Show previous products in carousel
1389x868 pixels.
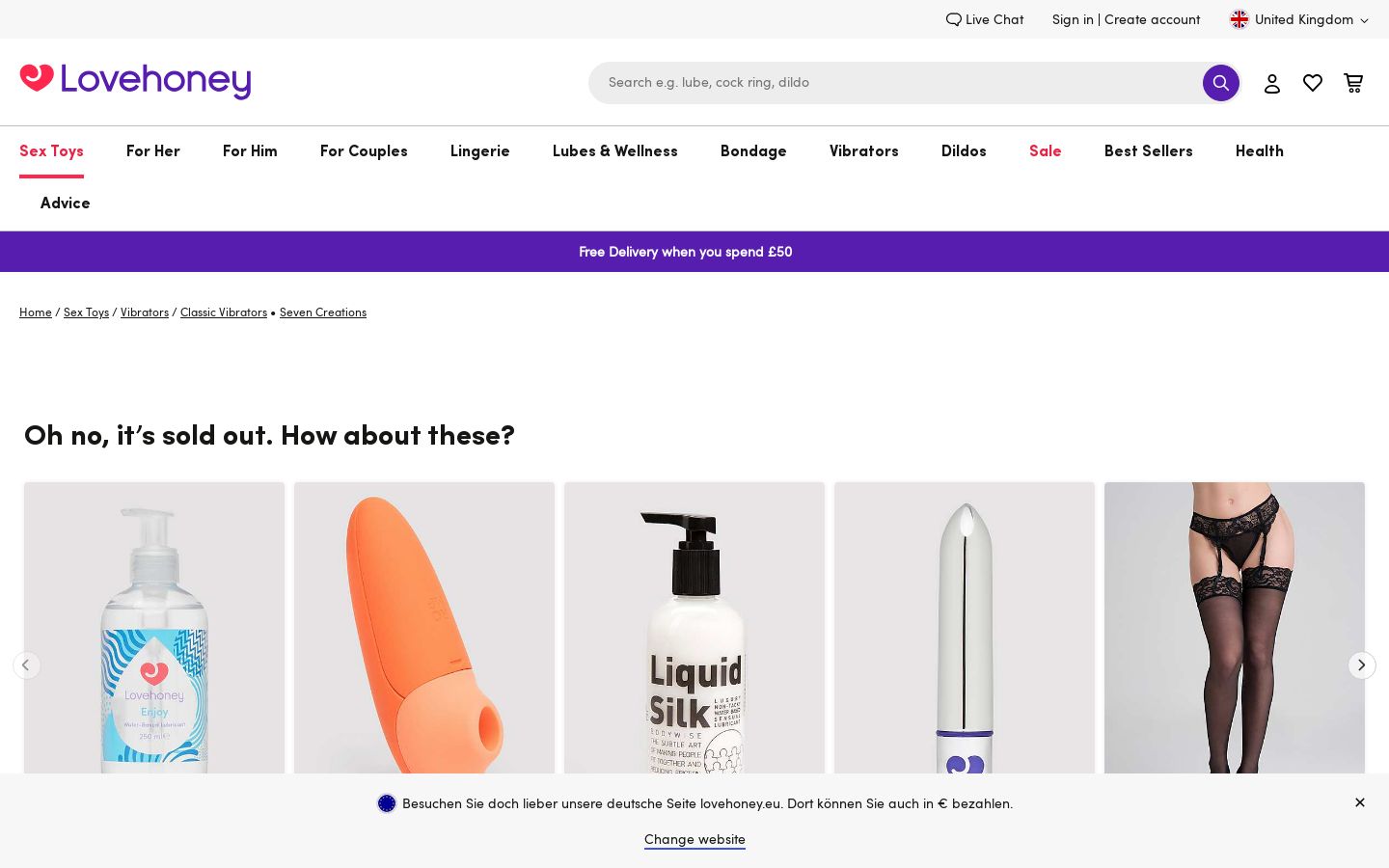[x=27, y=665]
